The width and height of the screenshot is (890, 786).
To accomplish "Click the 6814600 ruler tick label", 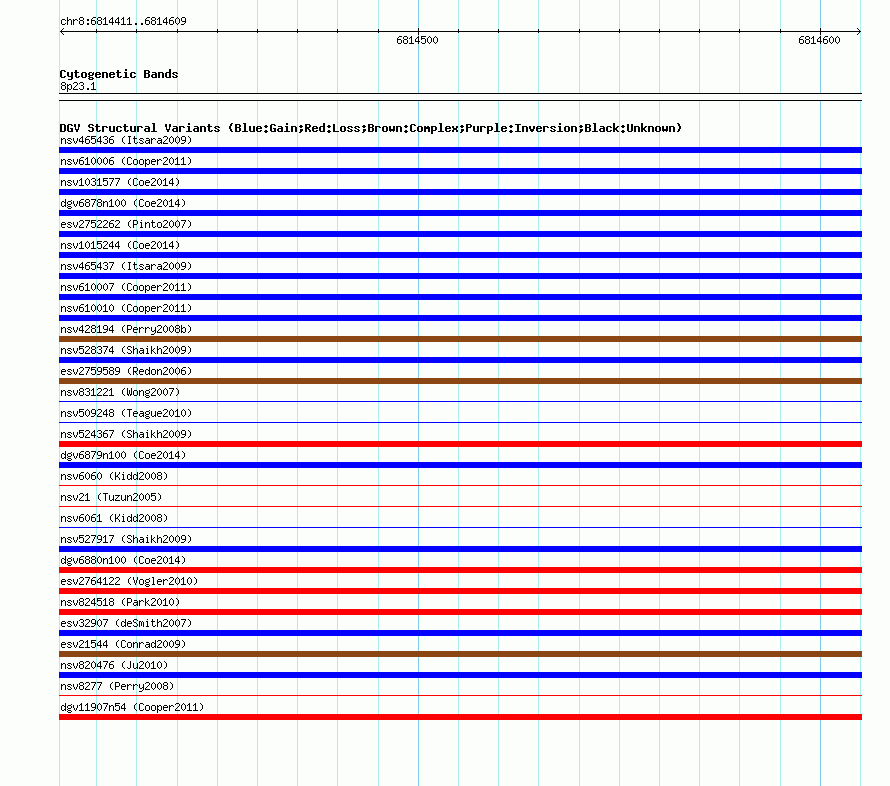I will click(x=819, y=40).
